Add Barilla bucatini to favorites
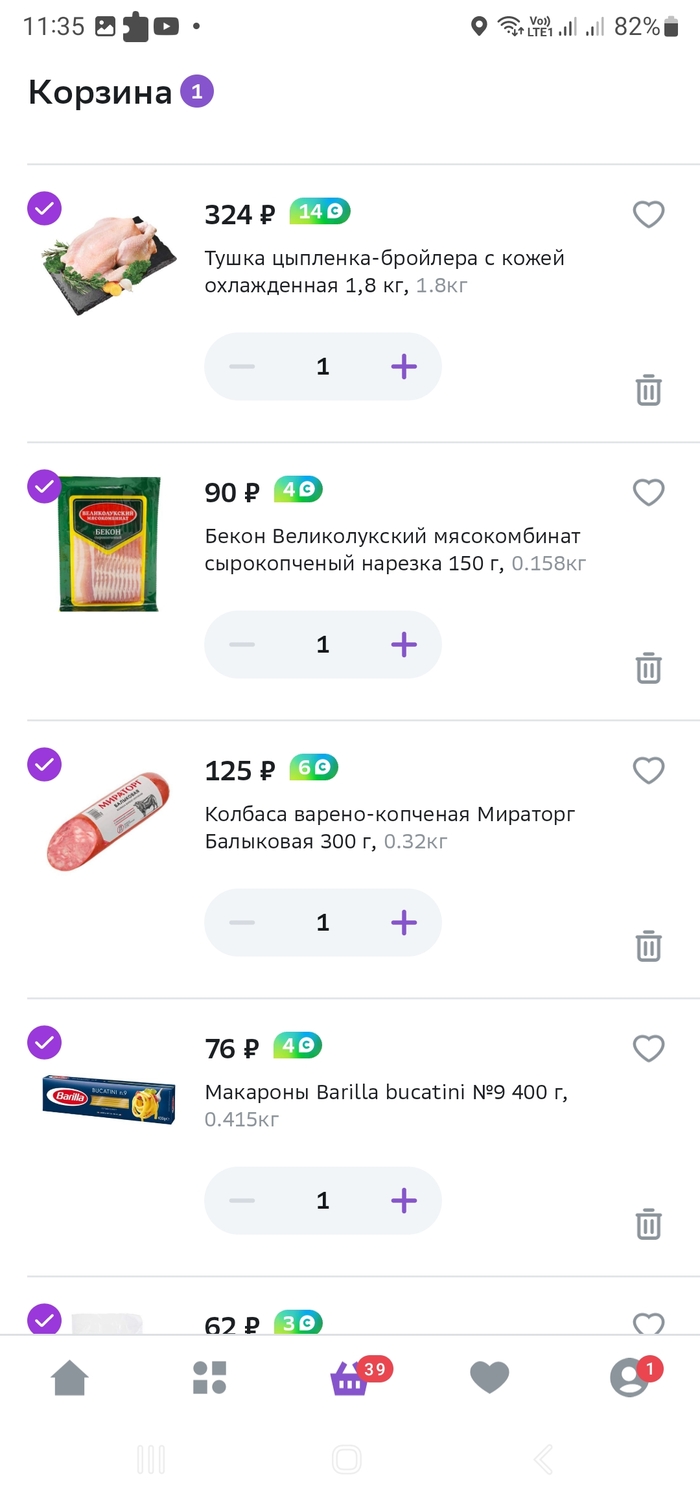This screenshot has width=700, height=1501. click(649, 1048)
